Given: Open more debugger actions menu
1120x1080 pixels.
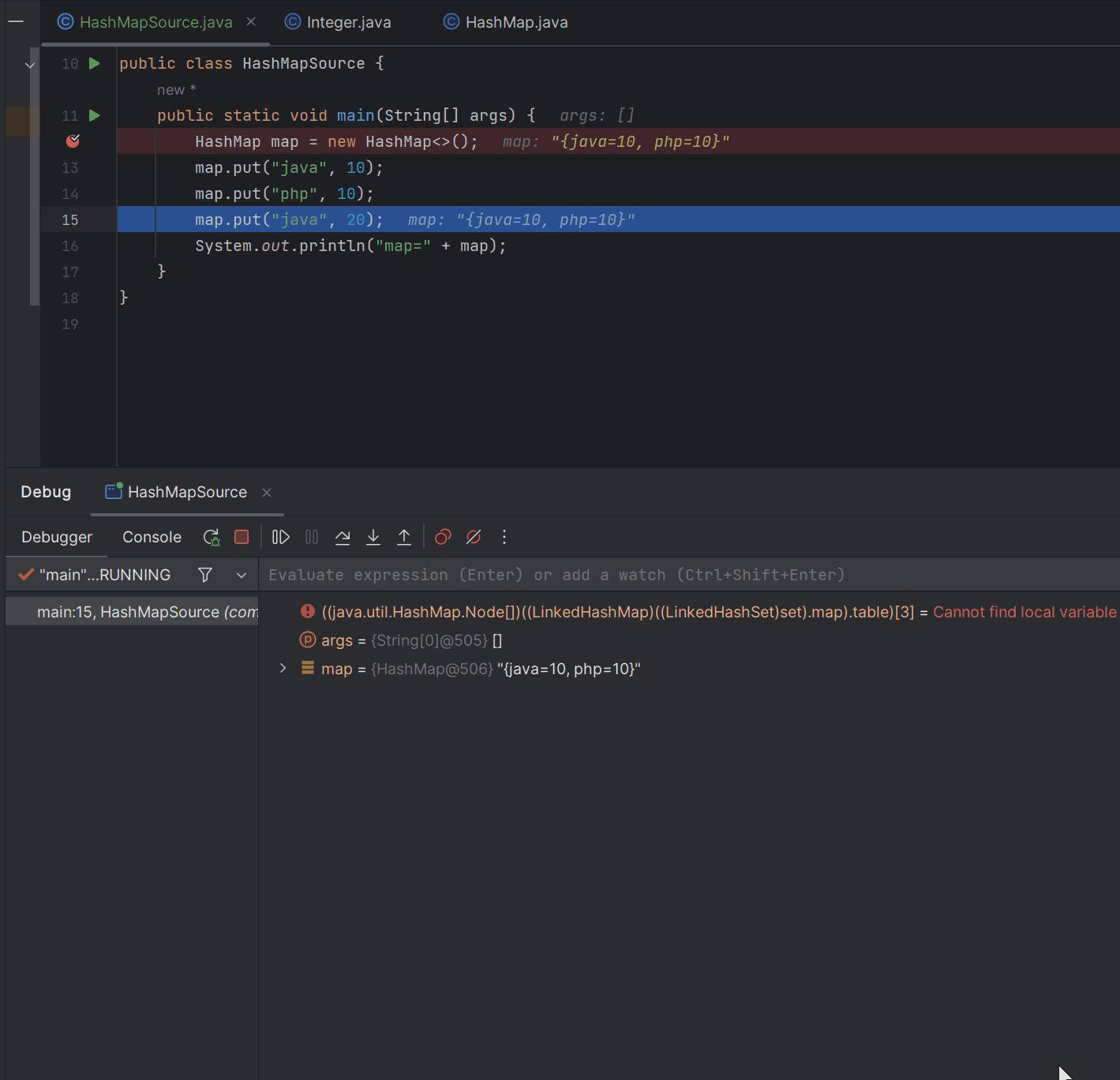Looking at the screenshot, I should [x=504, y=537].
